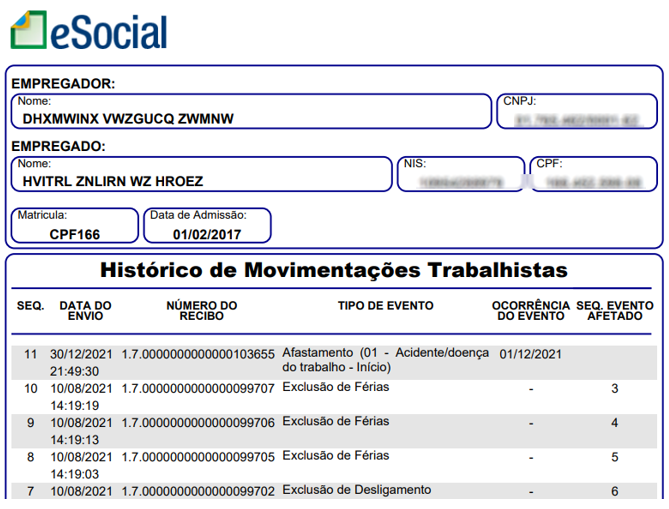Click the EMPREGADO section label

(x=58, y=146)
